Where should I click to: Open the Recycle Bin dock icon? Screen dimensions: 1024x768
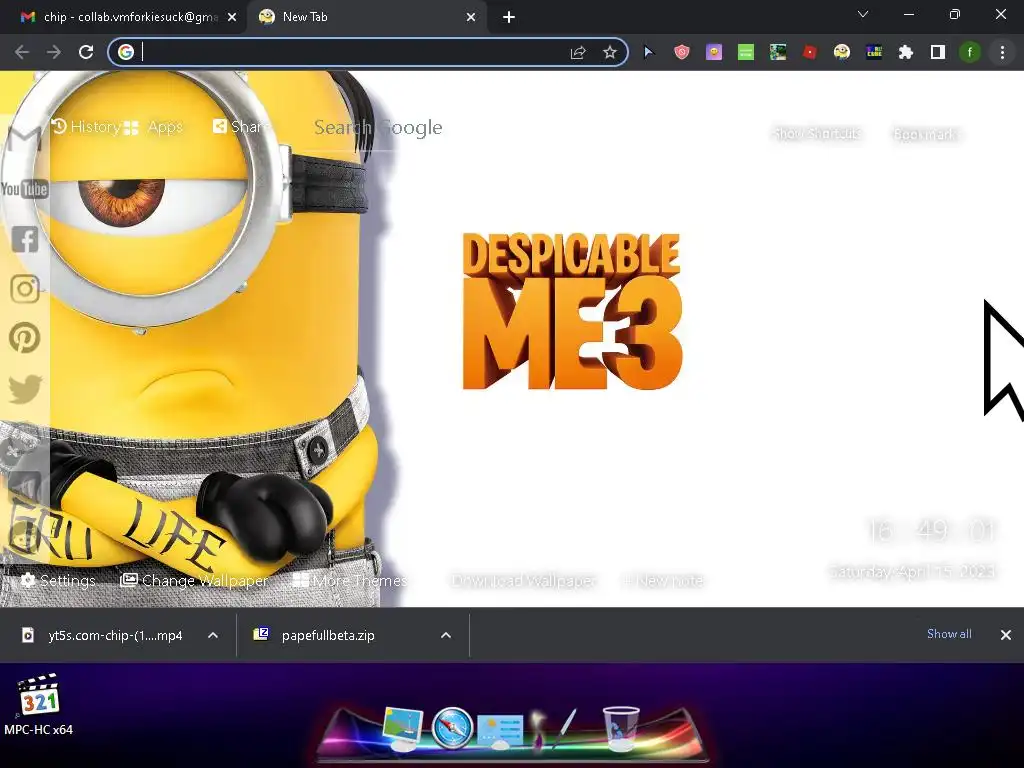[620, 728]
